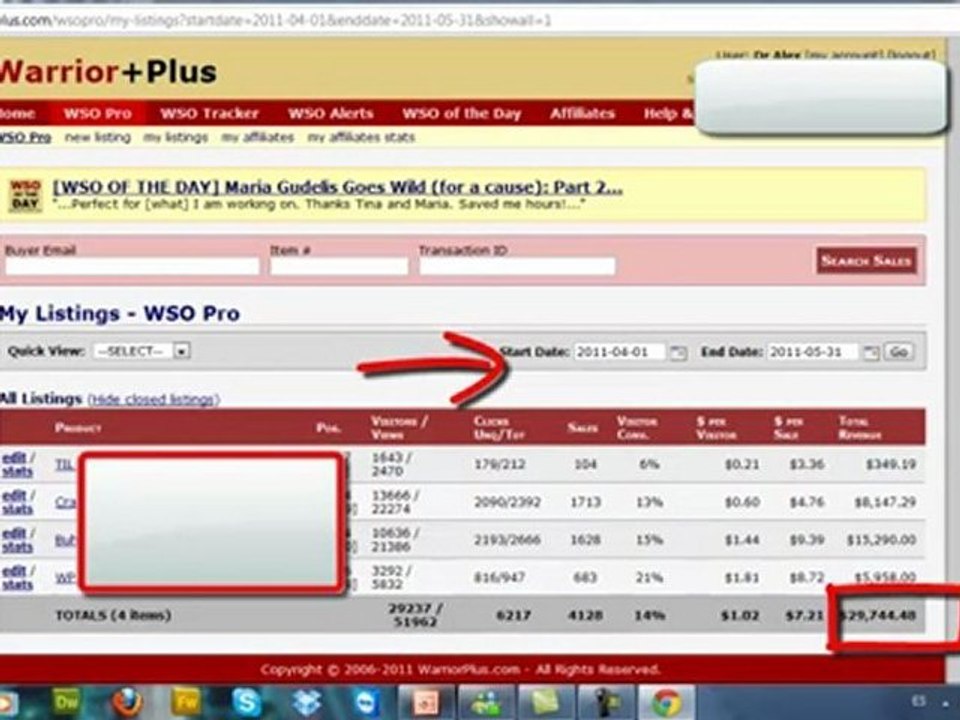The height and width of the screenshot is (720, 960).
Task: Open the WSO Tracker menu item
Action: (x=209, y=113)
